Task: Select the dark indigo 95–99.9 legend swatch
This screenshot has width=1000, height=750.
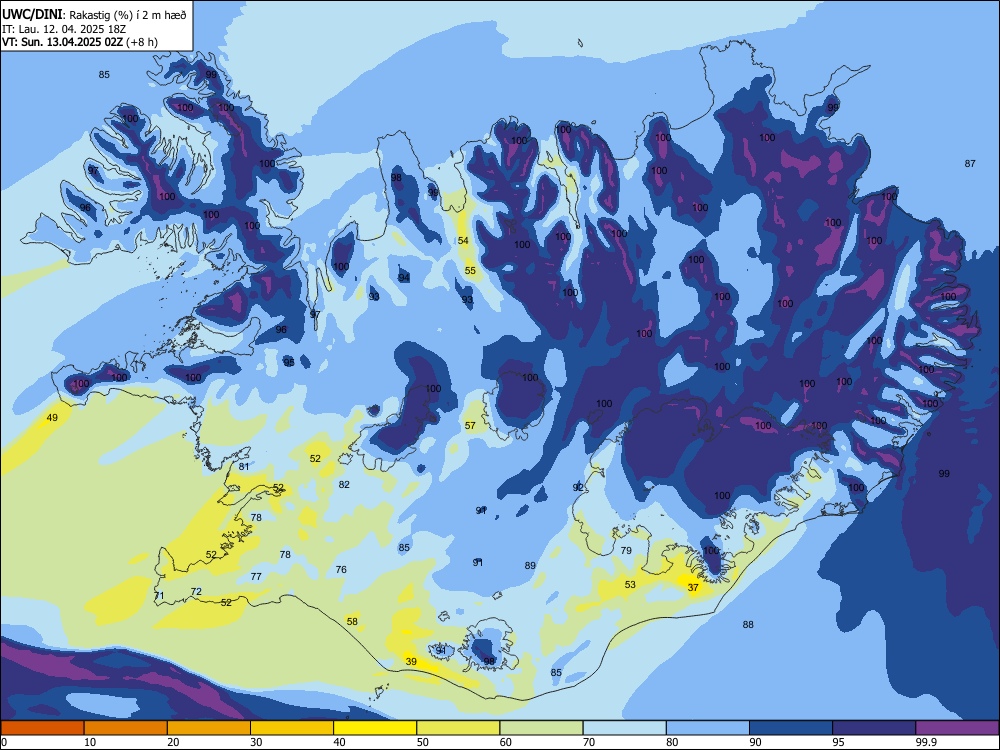Action: [874, 728]
